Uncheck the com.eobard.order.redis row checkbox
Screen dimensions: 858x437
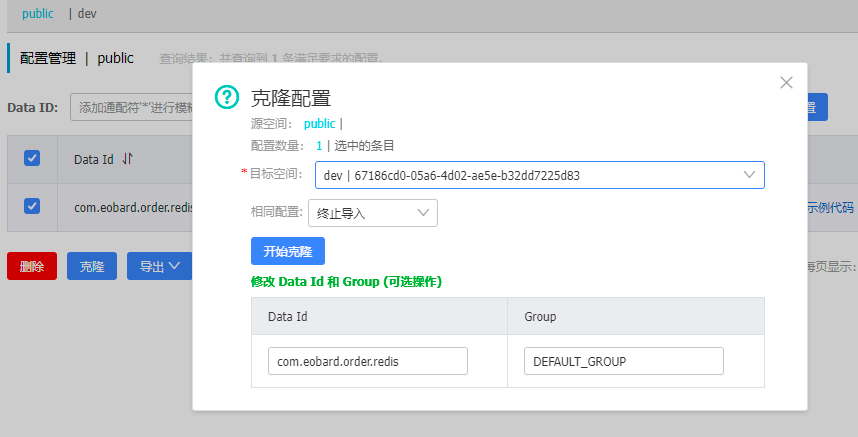32,206
